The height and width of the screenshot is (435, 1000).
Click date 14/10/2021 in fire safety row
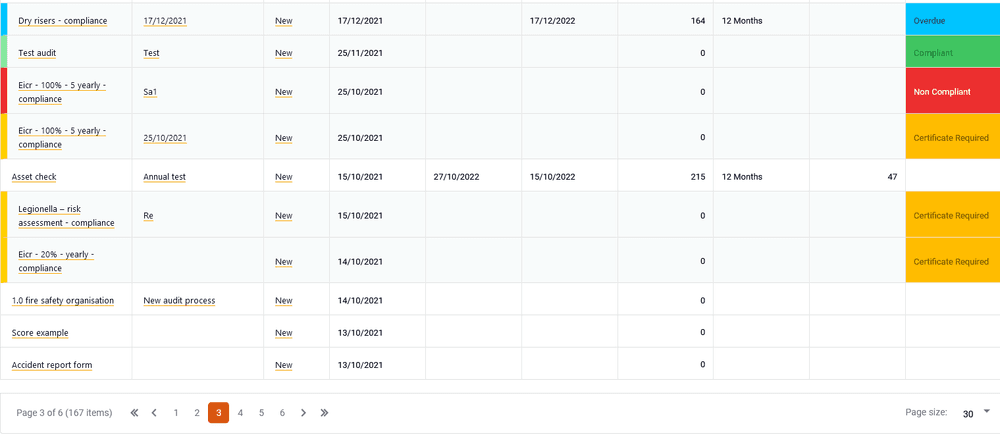point(360,300)
